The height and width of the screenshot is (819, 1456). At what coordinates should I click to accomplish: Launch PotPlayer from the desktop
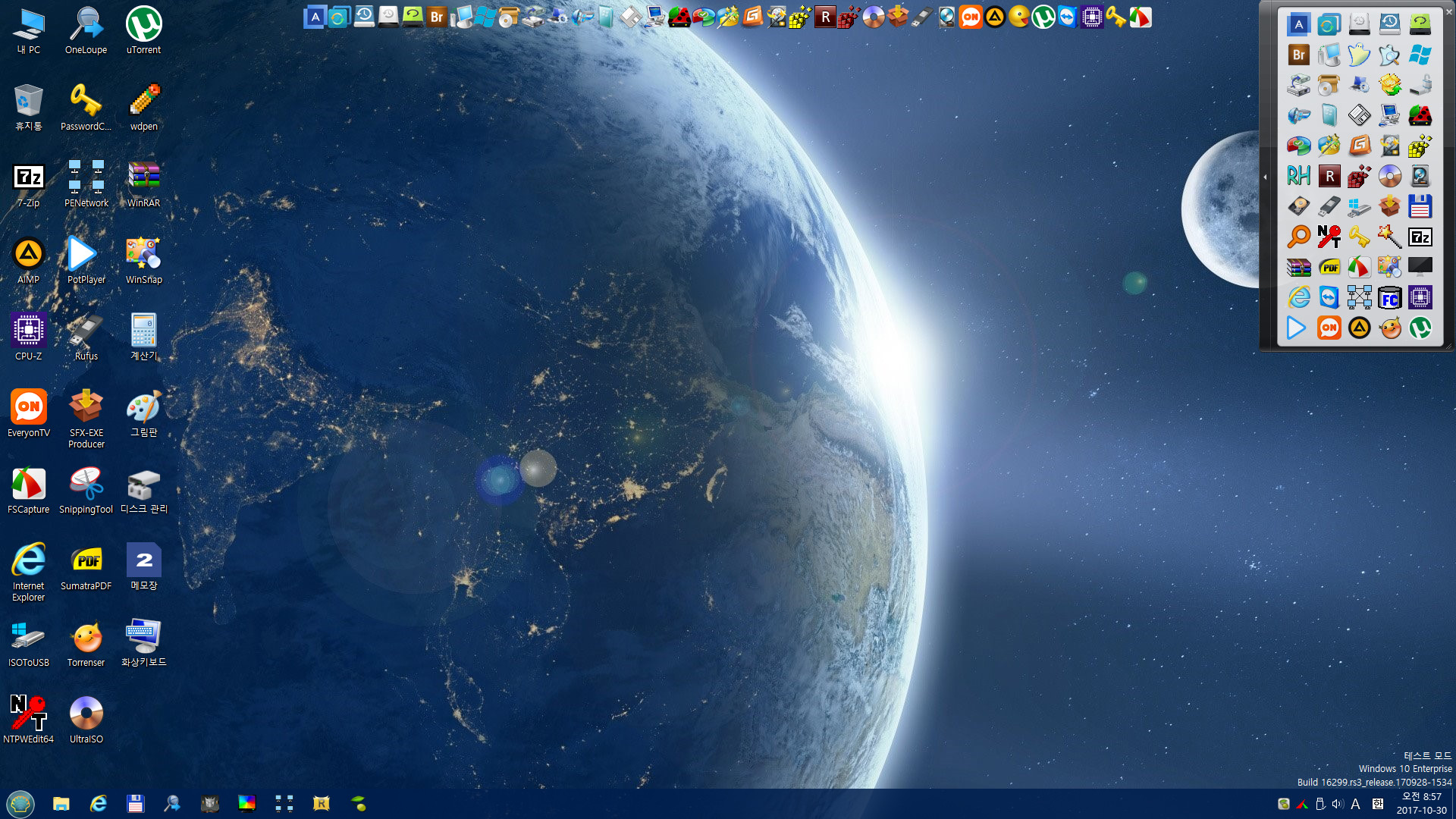coord(86,261)
